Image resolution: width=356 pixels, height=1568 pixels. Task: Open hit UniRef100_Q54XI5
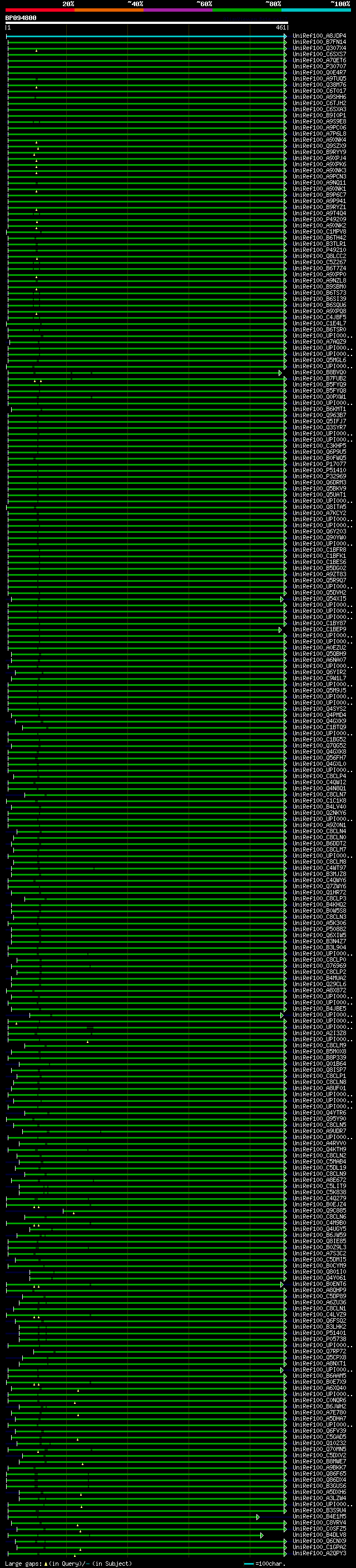coord(319,599)
